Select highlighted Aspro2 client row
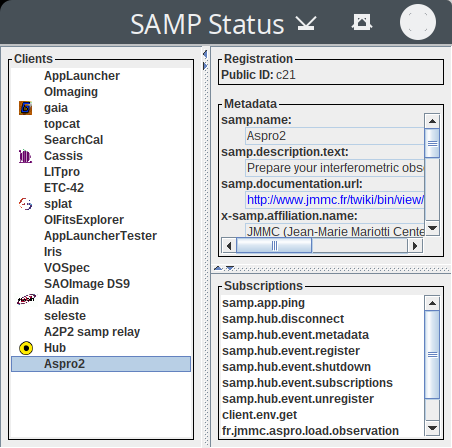This screenshot has height=448, width=452. tap(101, 364)
